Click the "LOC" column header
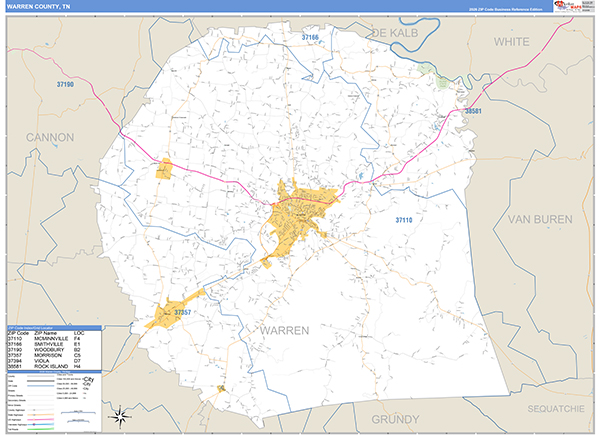 [79, 333]
